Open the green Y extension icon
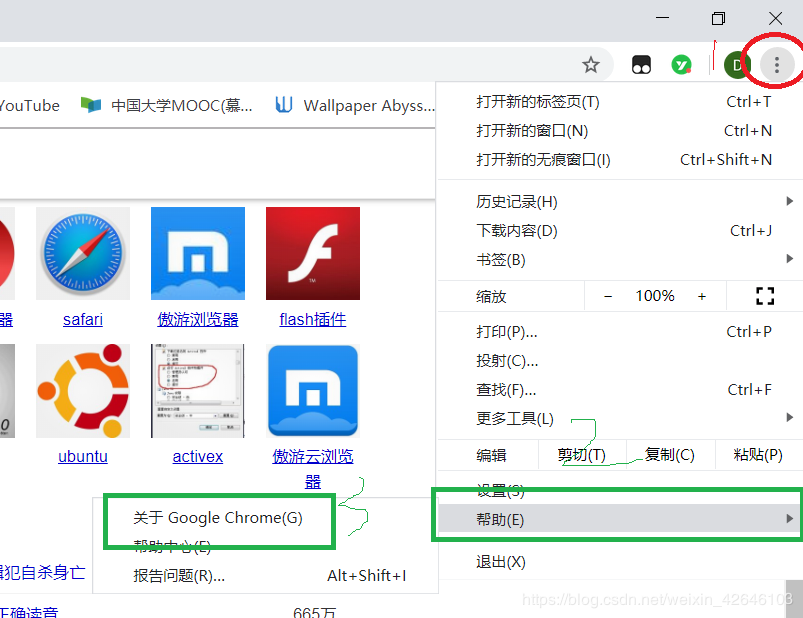The image size is (803, 618). click(681, 65)
